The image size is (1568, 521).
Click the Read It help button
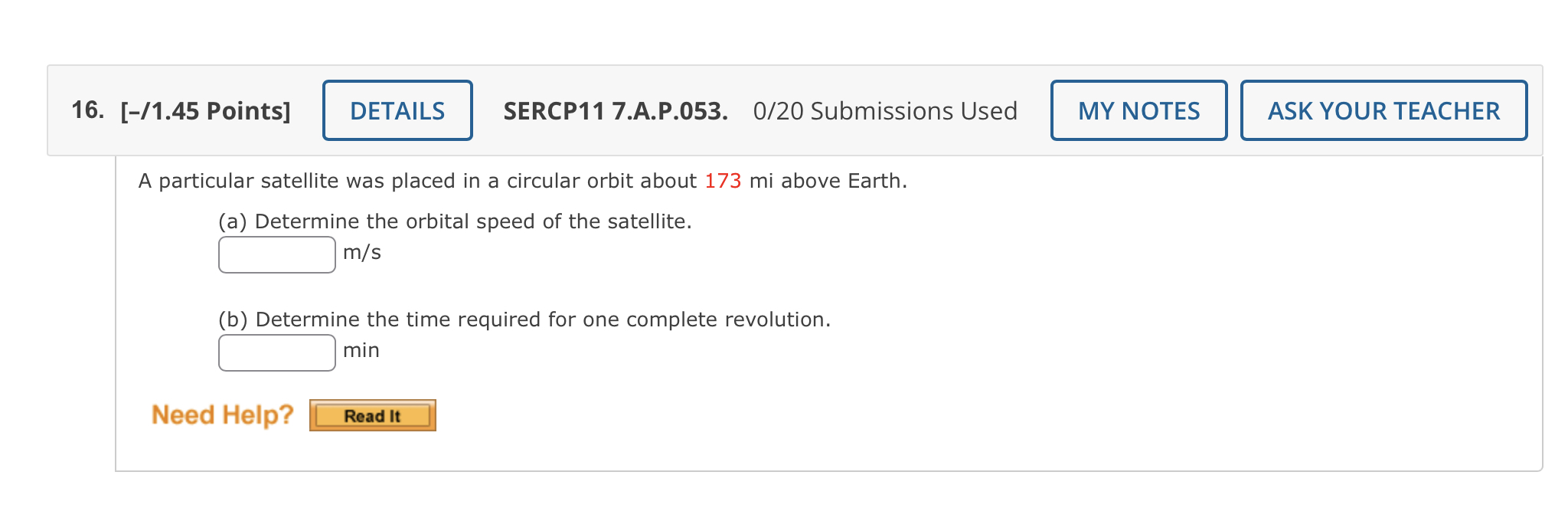[372, 415]
